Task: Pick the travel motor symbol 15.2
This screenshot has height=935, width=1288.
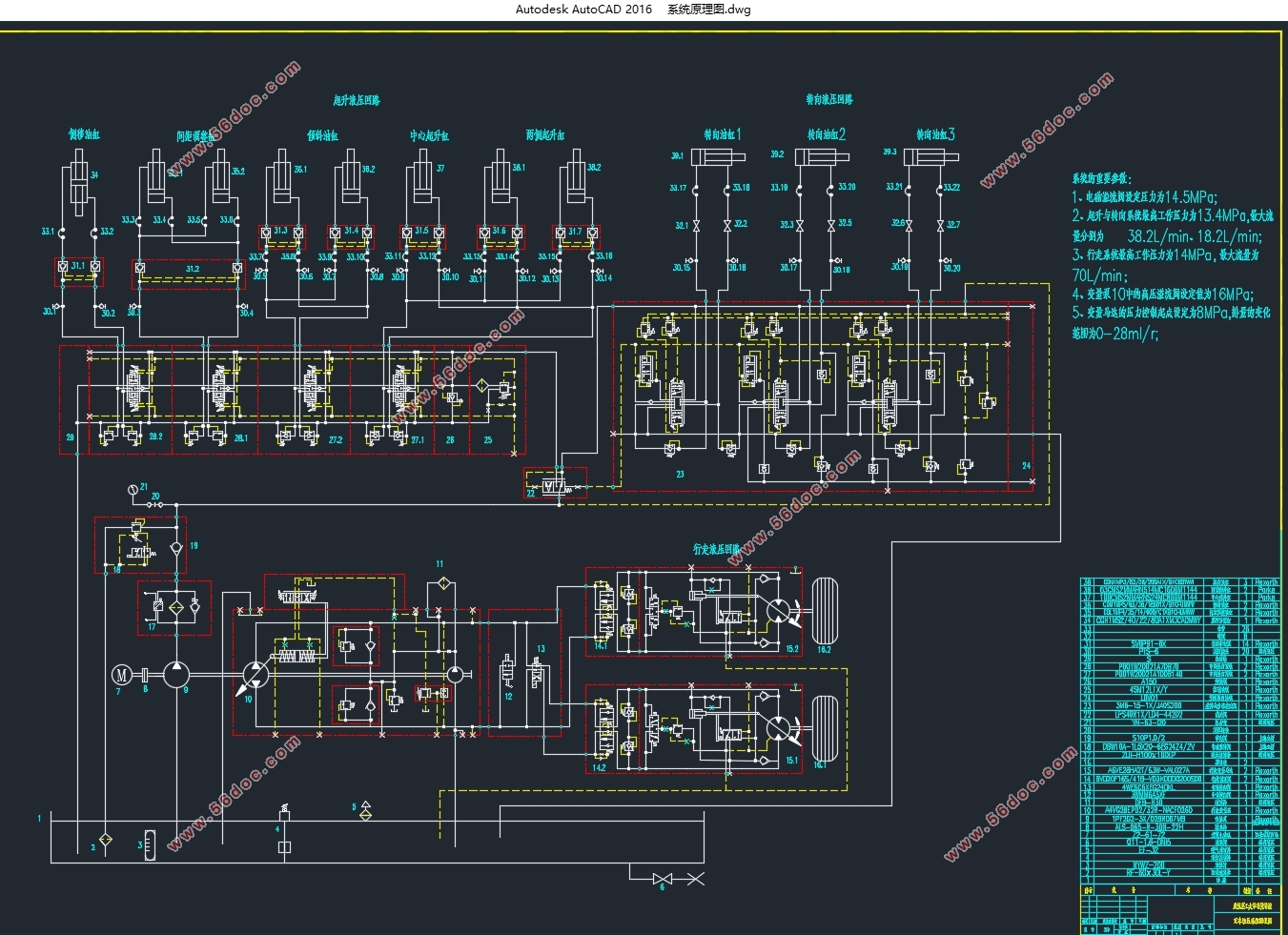Action: (x=779, y=610)
